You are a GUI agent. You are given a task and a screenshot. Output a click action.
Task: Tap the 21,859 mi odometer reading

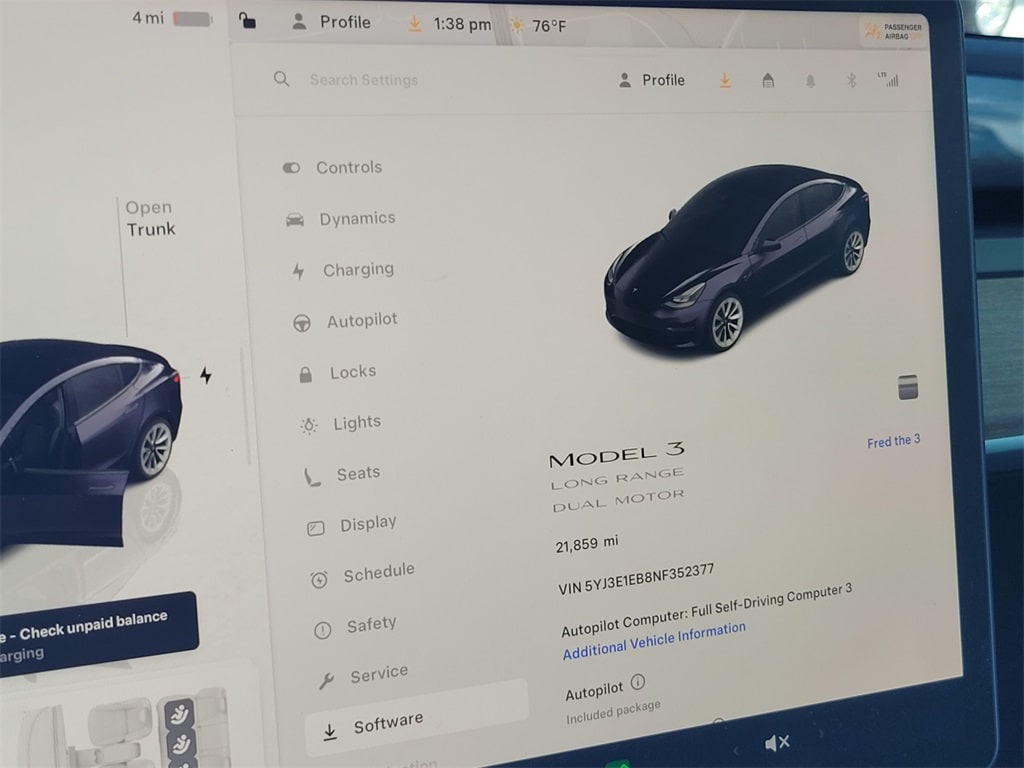click(586, 543)
